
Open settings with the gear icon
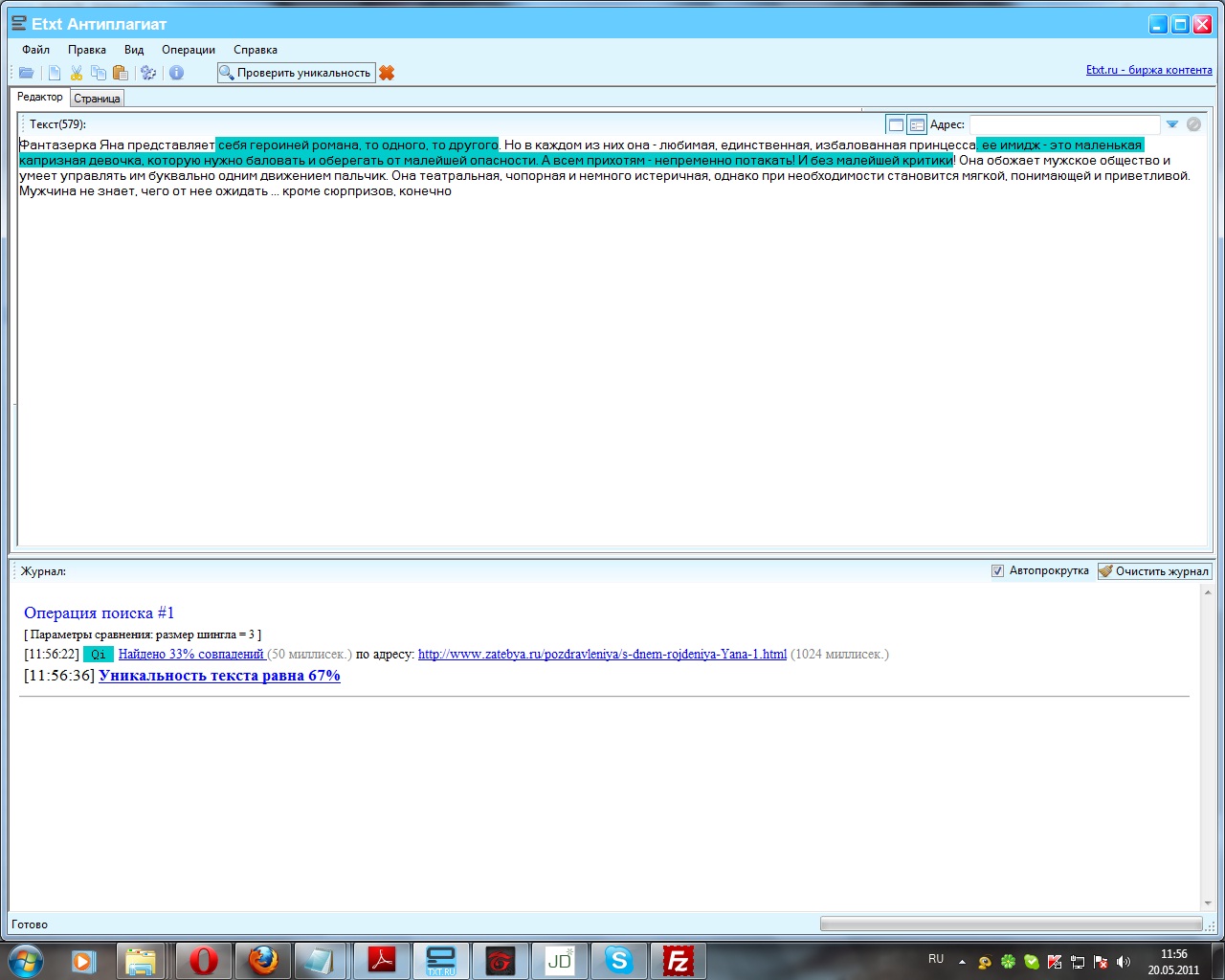click(148, 73)
